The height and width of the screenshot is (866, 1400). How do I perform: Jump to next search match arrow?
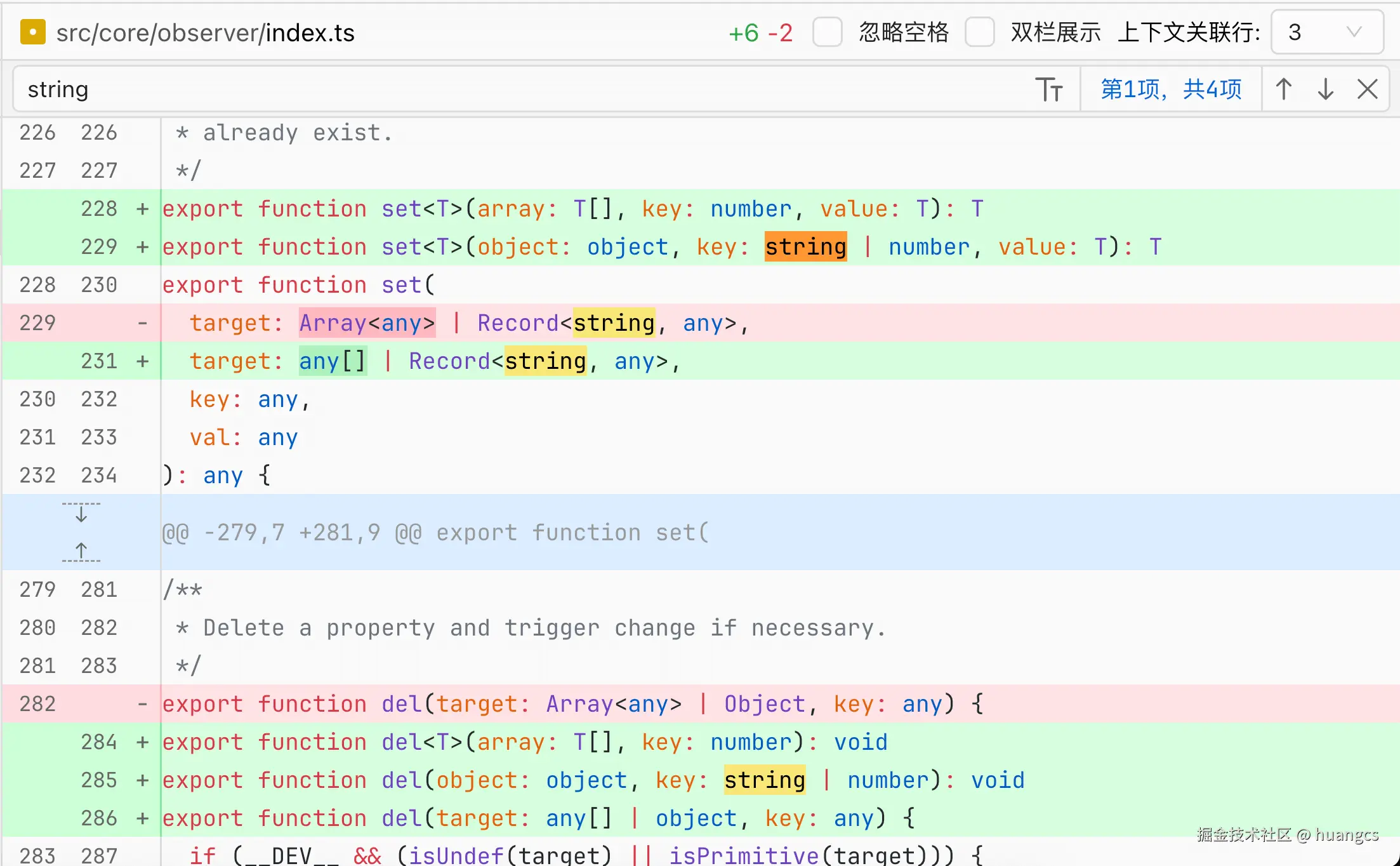point(1325,90)
